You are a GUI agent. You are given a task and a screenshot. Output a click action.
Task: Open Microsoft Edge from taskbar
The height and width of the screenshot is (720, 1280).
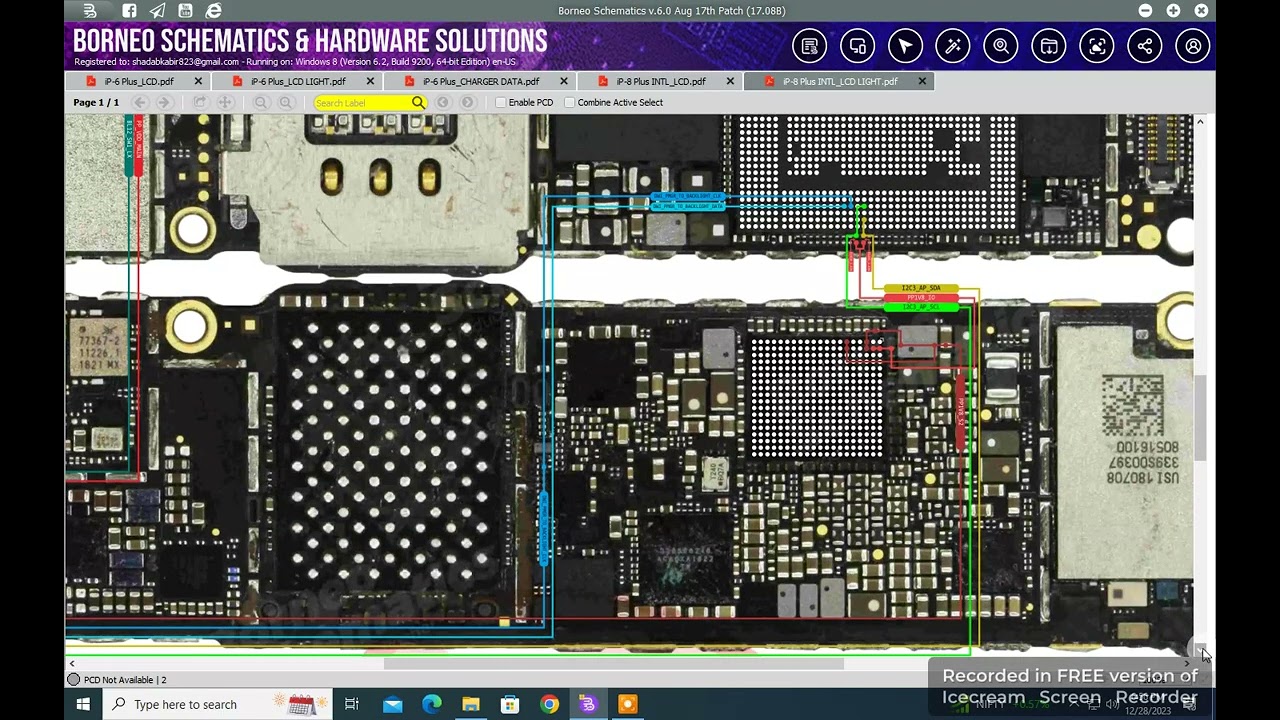[x=432, y=705]
